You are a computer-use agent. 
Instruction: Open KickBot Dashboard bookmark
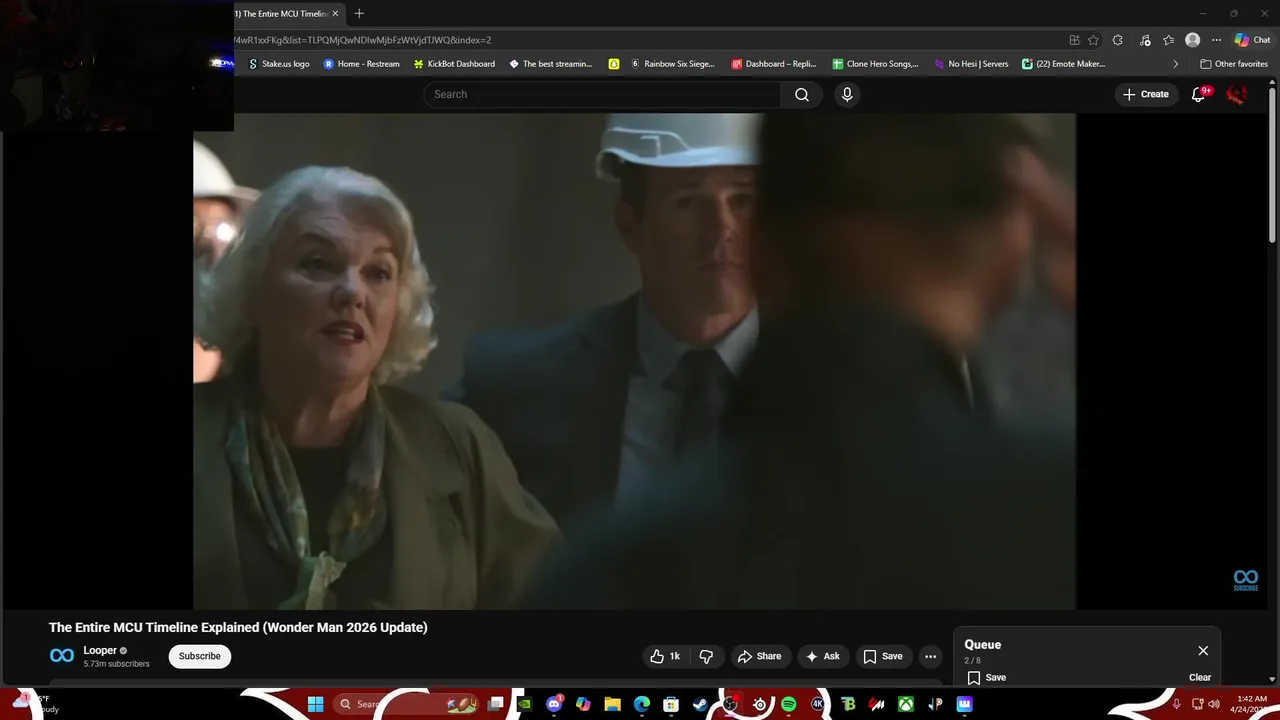[x=454, y=64]
